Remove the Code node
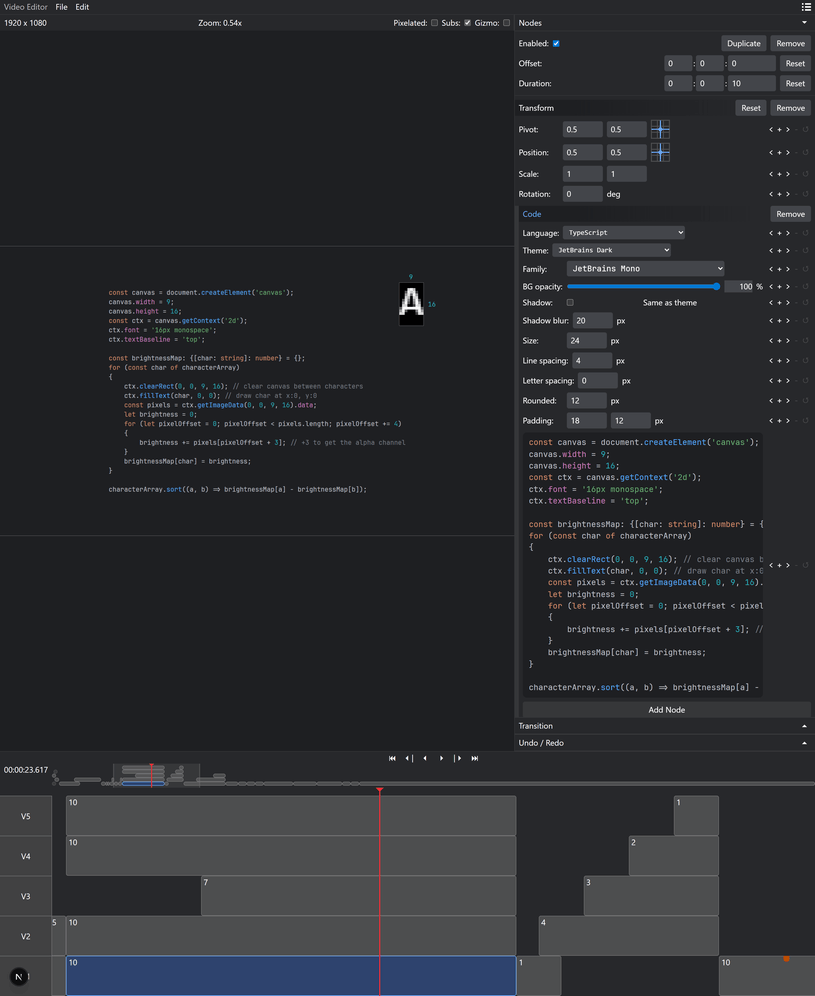The image size is (815, 996). pyautogui.click(x=790, y=214)
